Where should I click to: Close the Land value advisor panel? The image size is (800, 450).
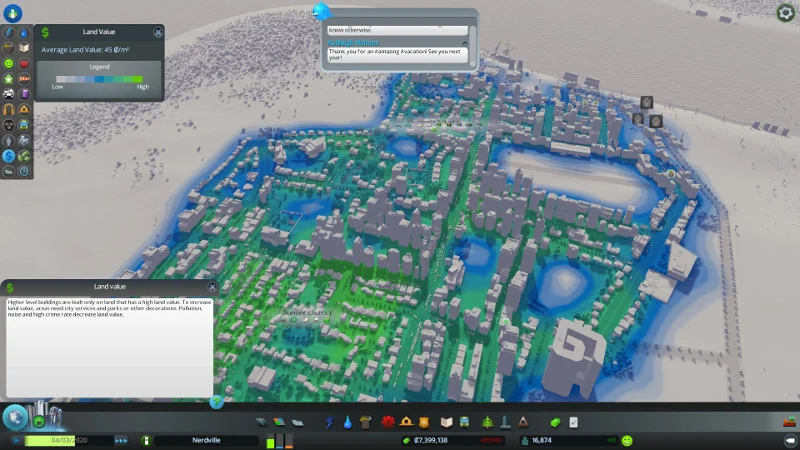[x=212, y=287]
